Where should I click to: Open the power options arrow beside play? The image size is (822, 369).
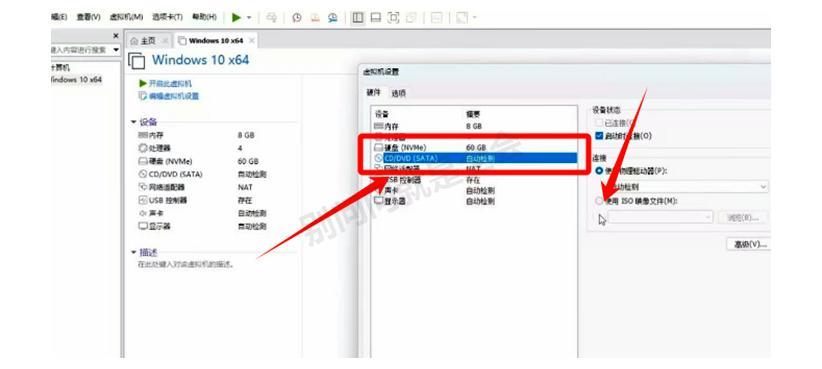(249, 18)
